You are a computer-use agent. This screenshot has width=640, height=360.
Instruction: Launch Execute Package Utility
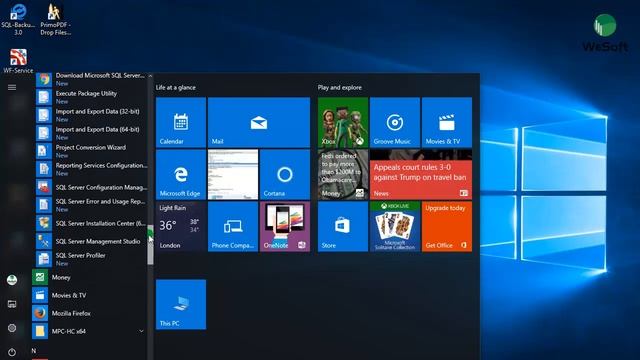90,97
